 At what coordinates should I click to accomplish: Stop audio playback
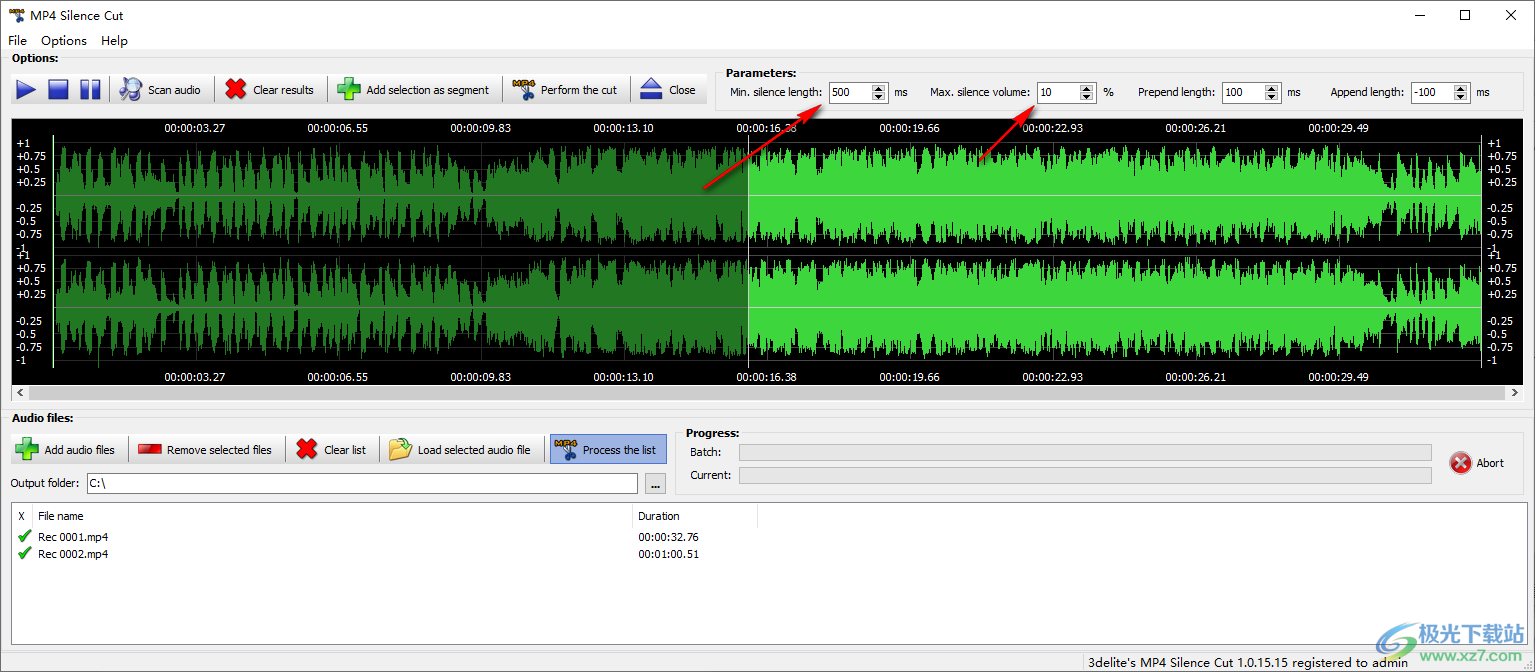click(x=58, y=90)
